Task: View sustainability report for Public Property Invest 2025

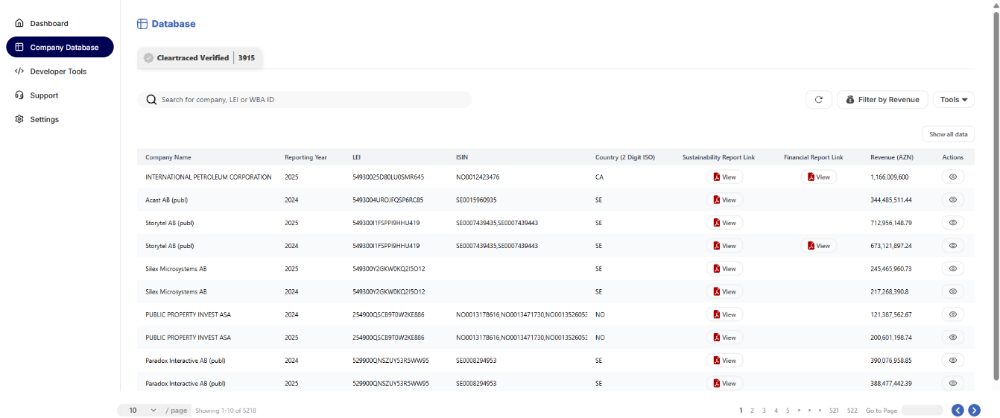Action: pyautogui.click(x=724, y=338)
